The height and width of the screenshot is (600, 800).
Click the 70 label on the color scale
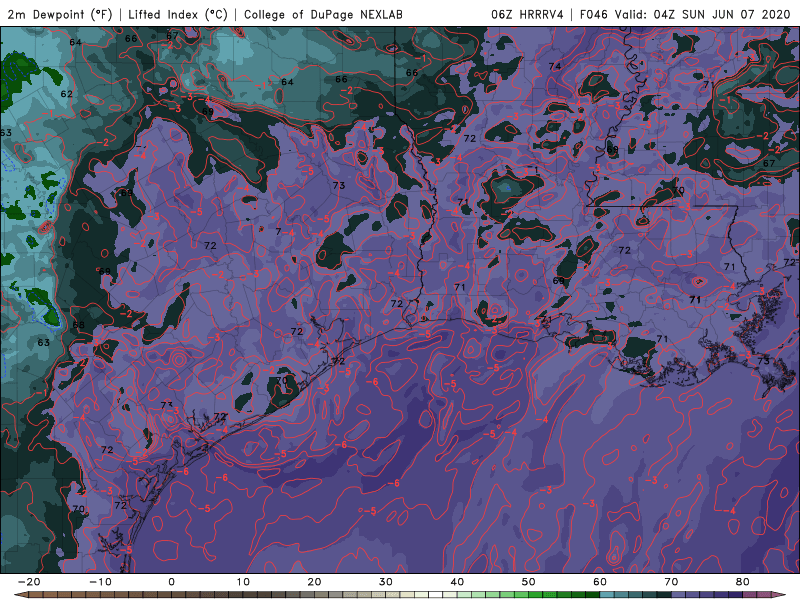click(671, 582)
